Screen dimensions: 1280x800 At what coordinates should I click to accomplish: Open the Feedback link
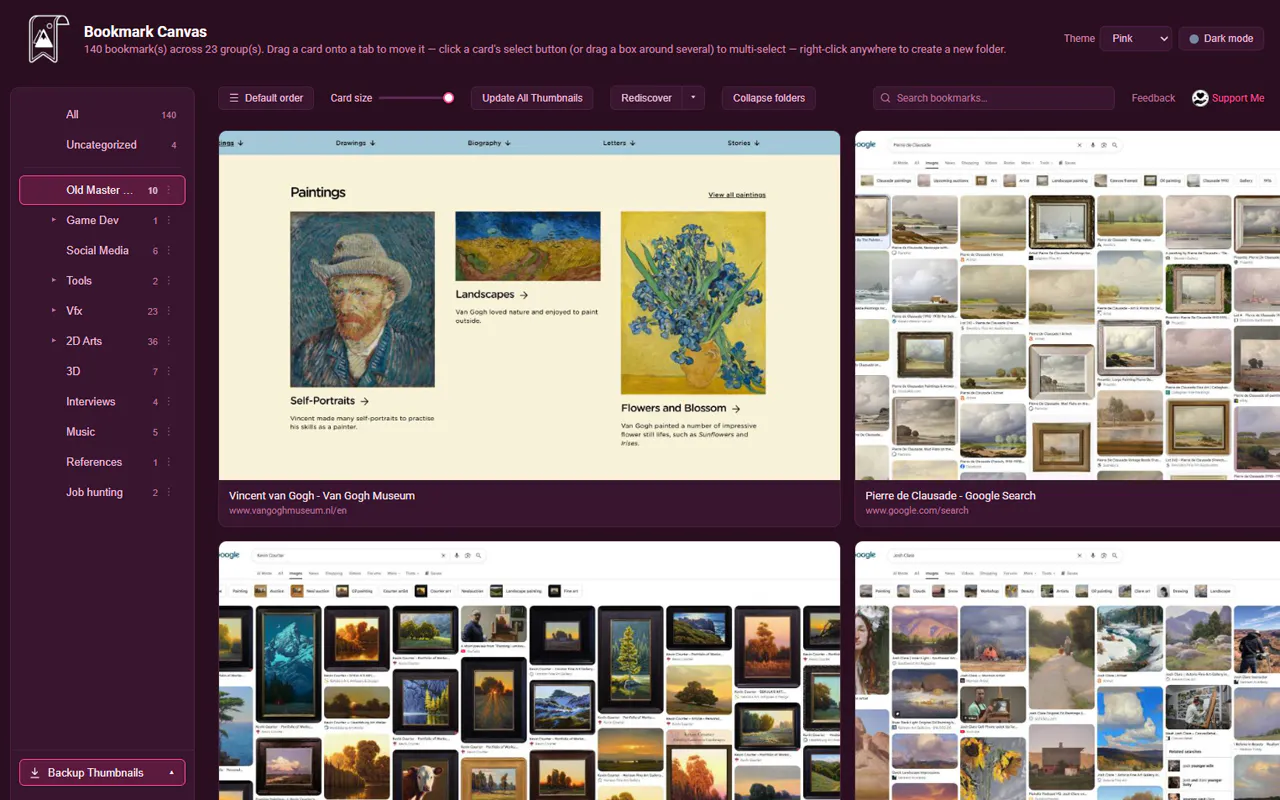[x=1153, y=98]
